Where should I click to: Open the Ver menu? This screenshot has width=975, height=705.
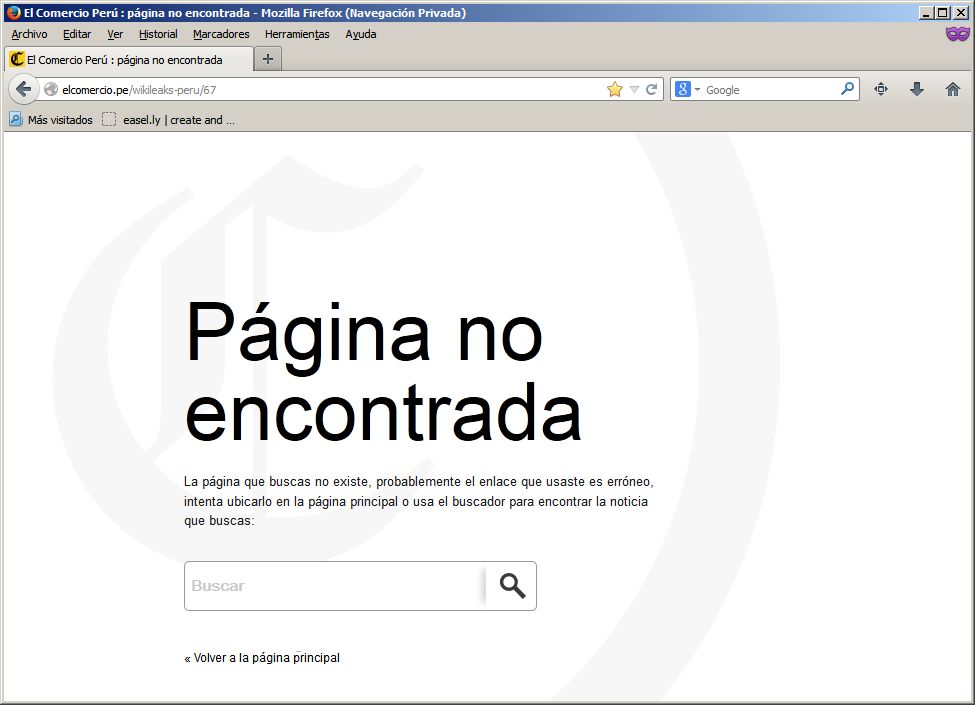click(x=115, y=34)
